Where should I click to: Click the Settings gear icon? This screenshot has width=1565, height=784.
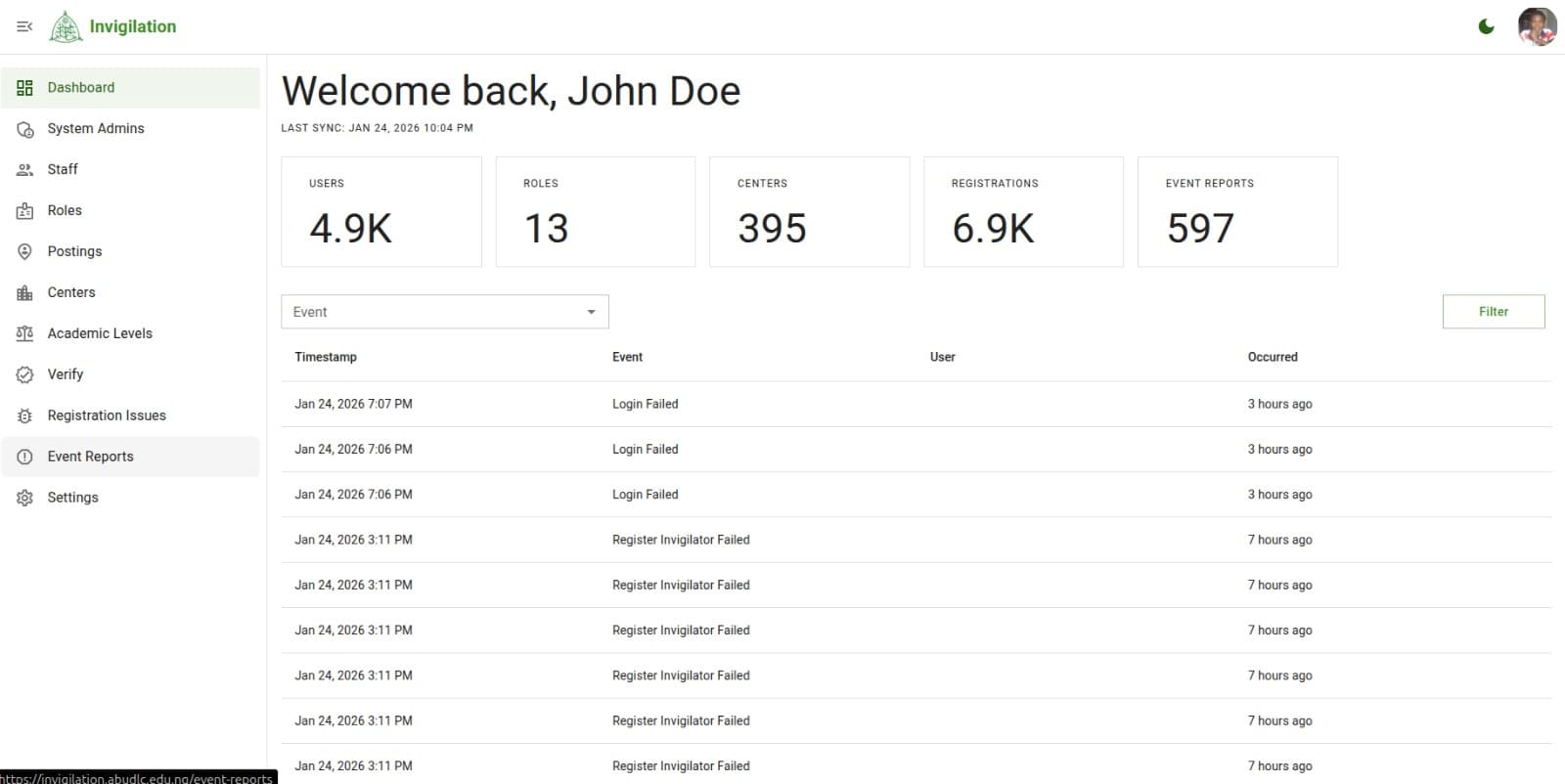pyautogui.click(x=25, y=499)
